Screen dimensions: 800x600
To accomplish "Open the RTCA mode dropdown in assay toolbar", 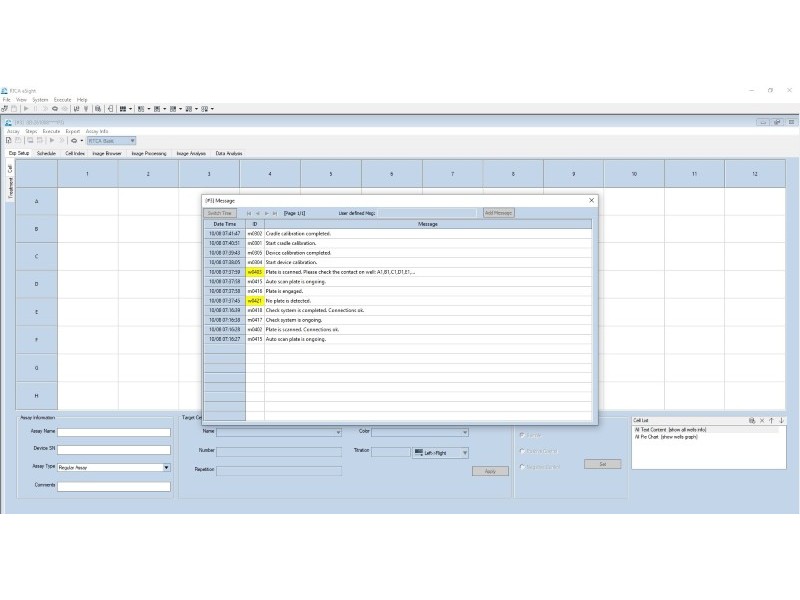I will pos(132,141).
